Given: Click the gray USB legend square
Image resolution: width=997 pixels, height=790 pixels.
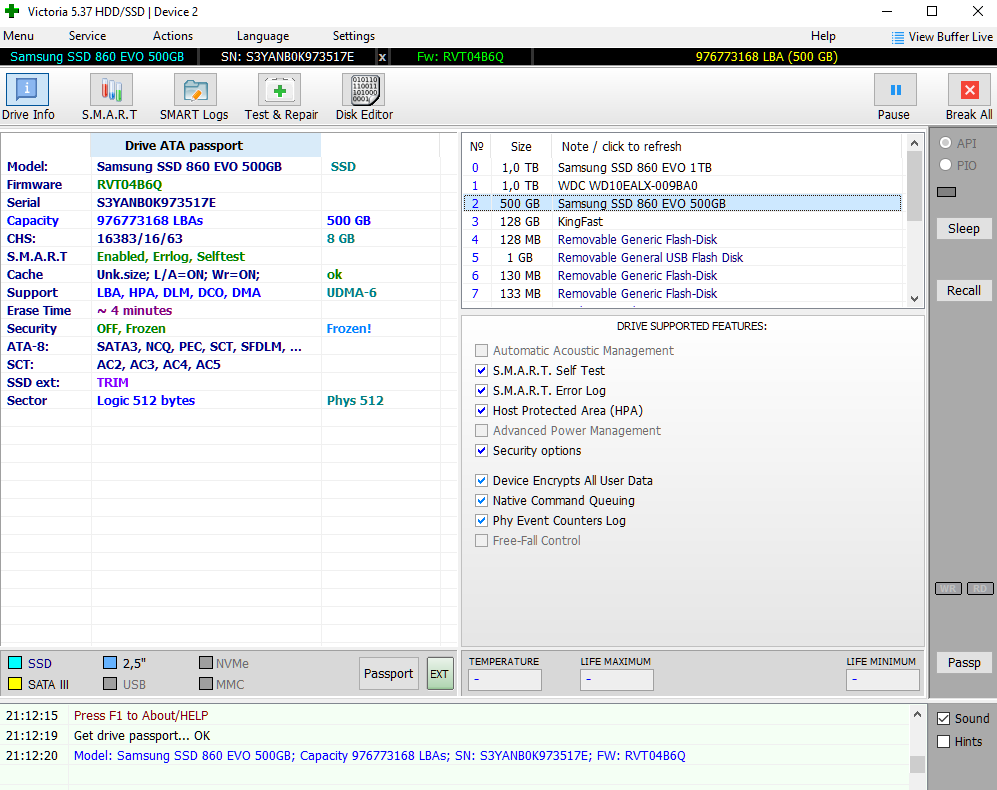Looking at the screenshot, I should click(110, 684).
